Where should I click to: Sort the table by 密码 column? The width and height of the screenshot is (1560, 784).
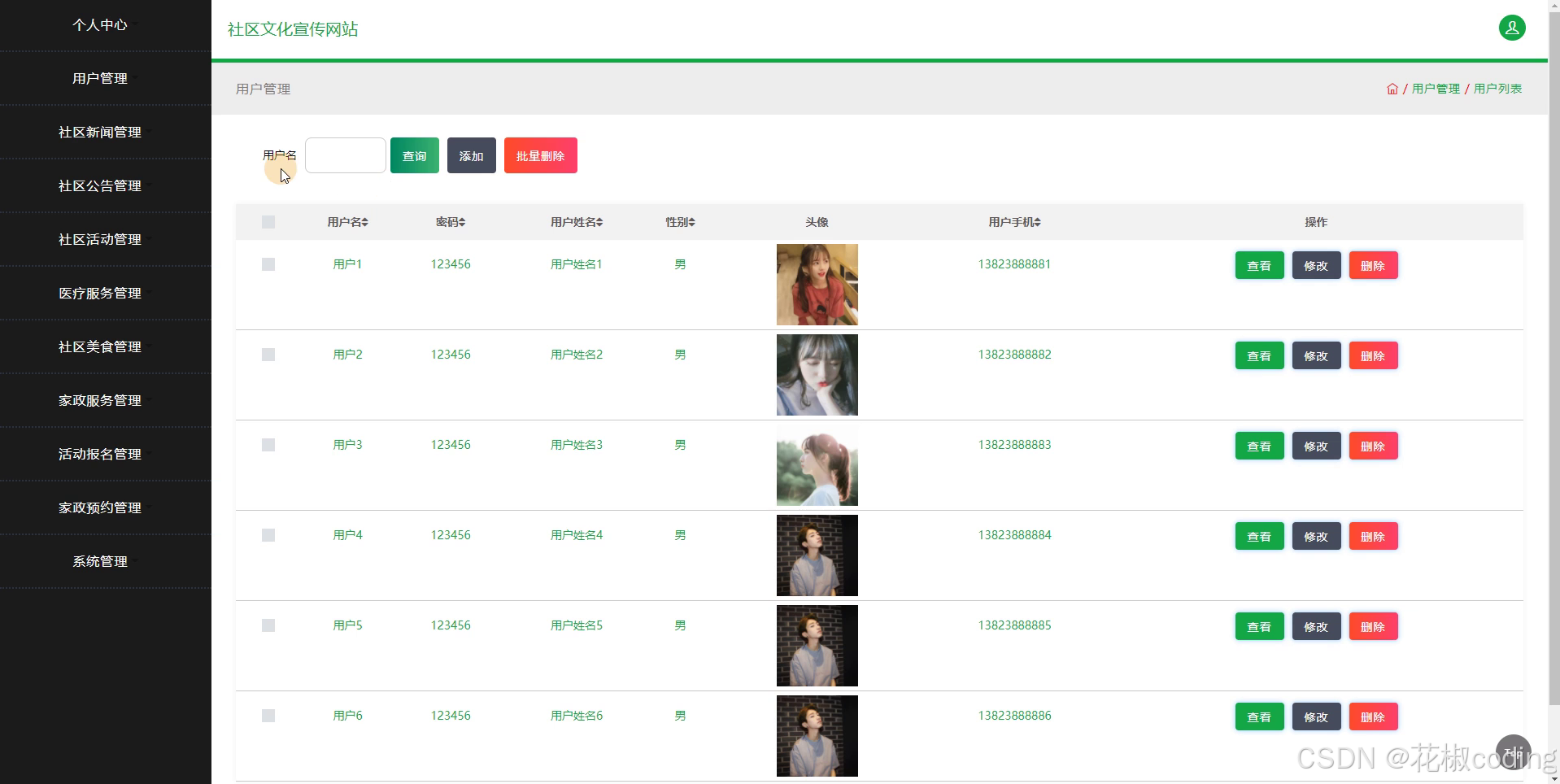coord(451,222)
